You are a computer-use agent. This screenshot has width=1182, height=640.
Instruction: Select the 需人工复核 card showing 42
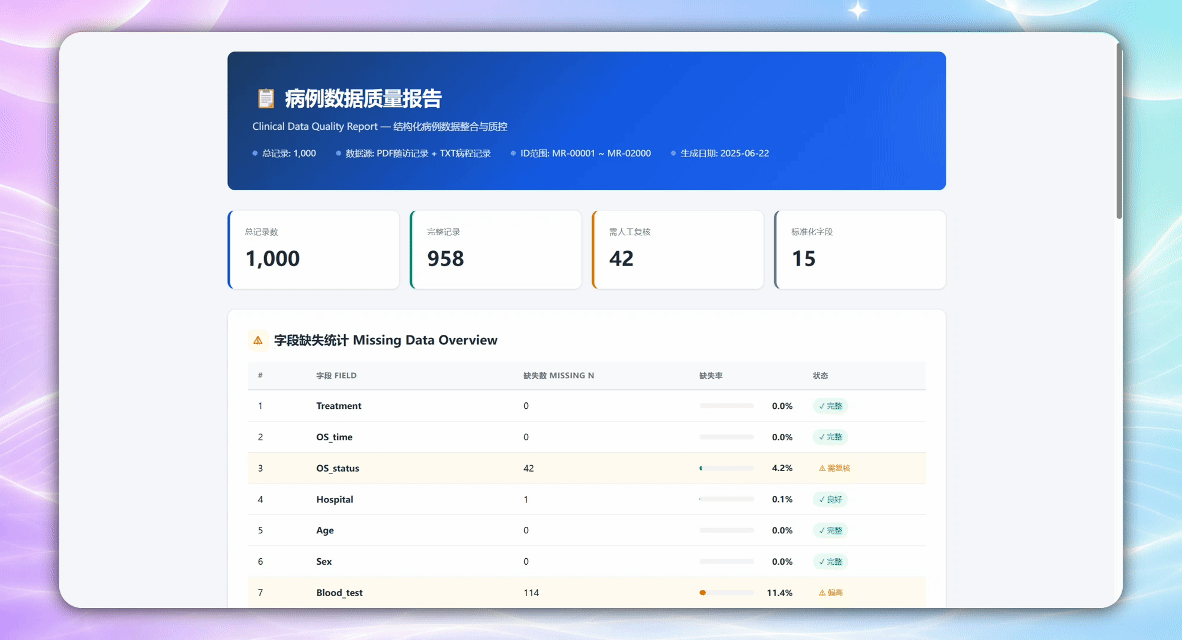(678, 250)
